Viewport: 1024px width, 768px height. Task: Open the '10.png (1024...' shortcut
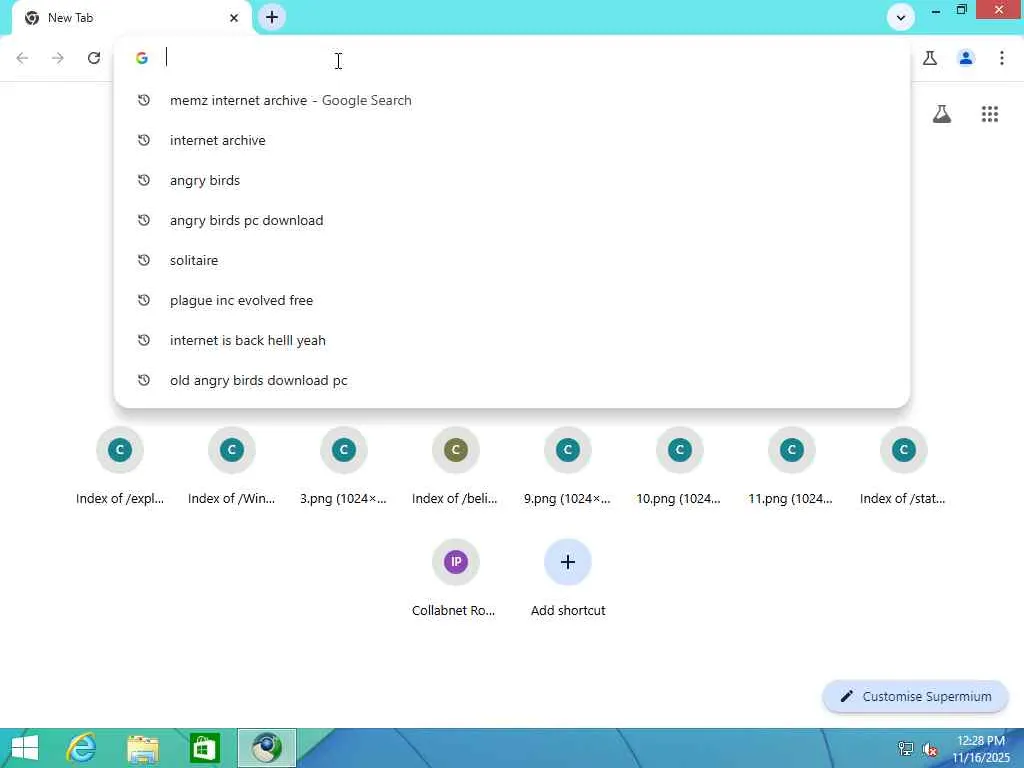click(x=679, y=467)
